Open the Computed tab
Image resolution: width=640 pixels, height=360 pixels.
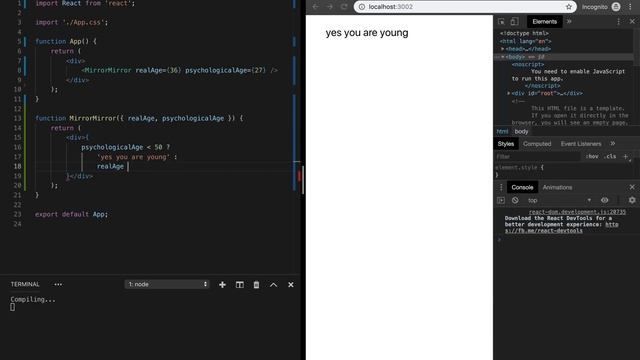(x=537, y=144)
